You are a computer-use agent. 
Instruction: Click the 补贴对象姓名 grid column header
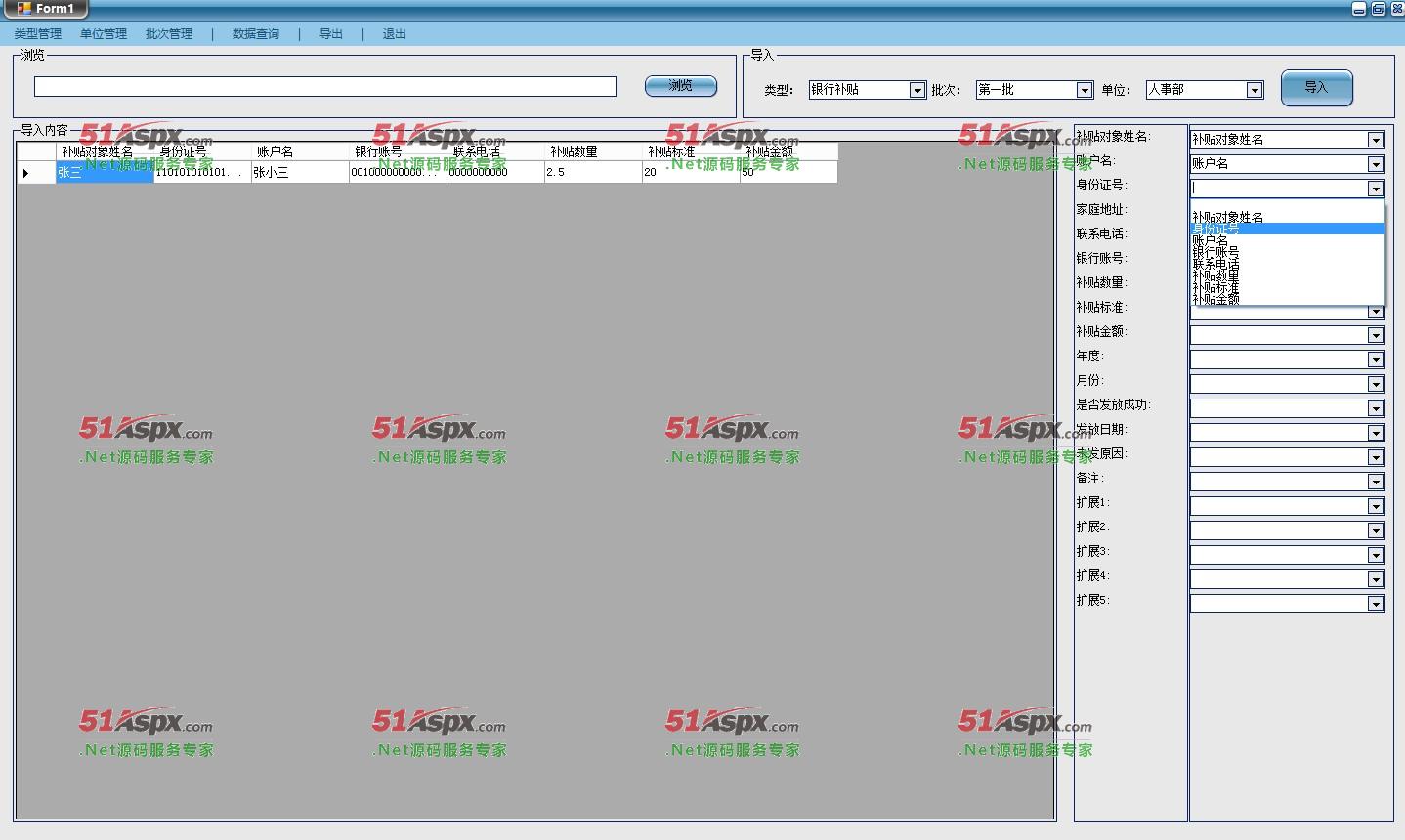point(105,151)
